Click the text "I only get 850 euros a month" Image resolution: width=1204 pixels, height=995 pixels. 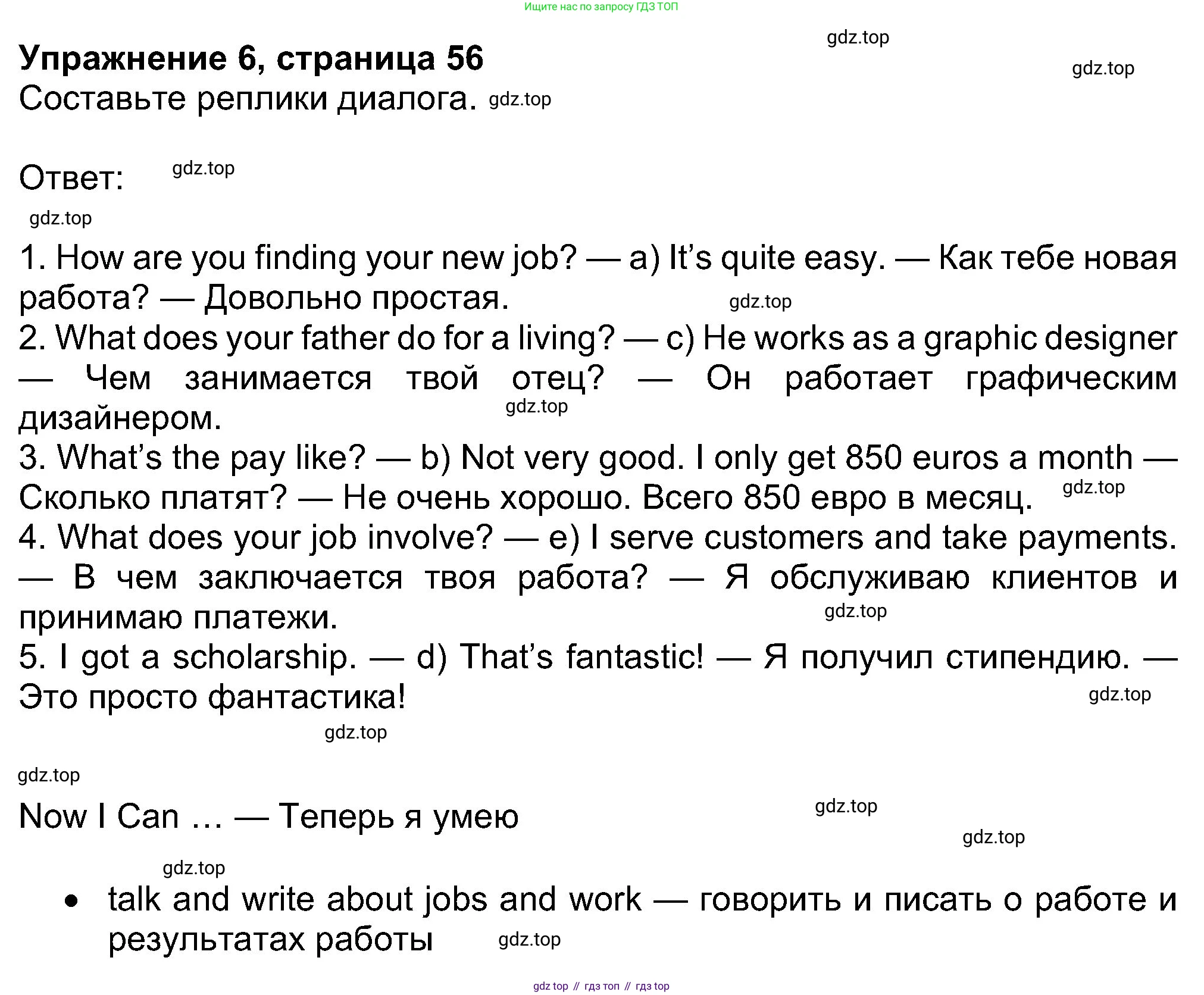click(x=914, y=458)
